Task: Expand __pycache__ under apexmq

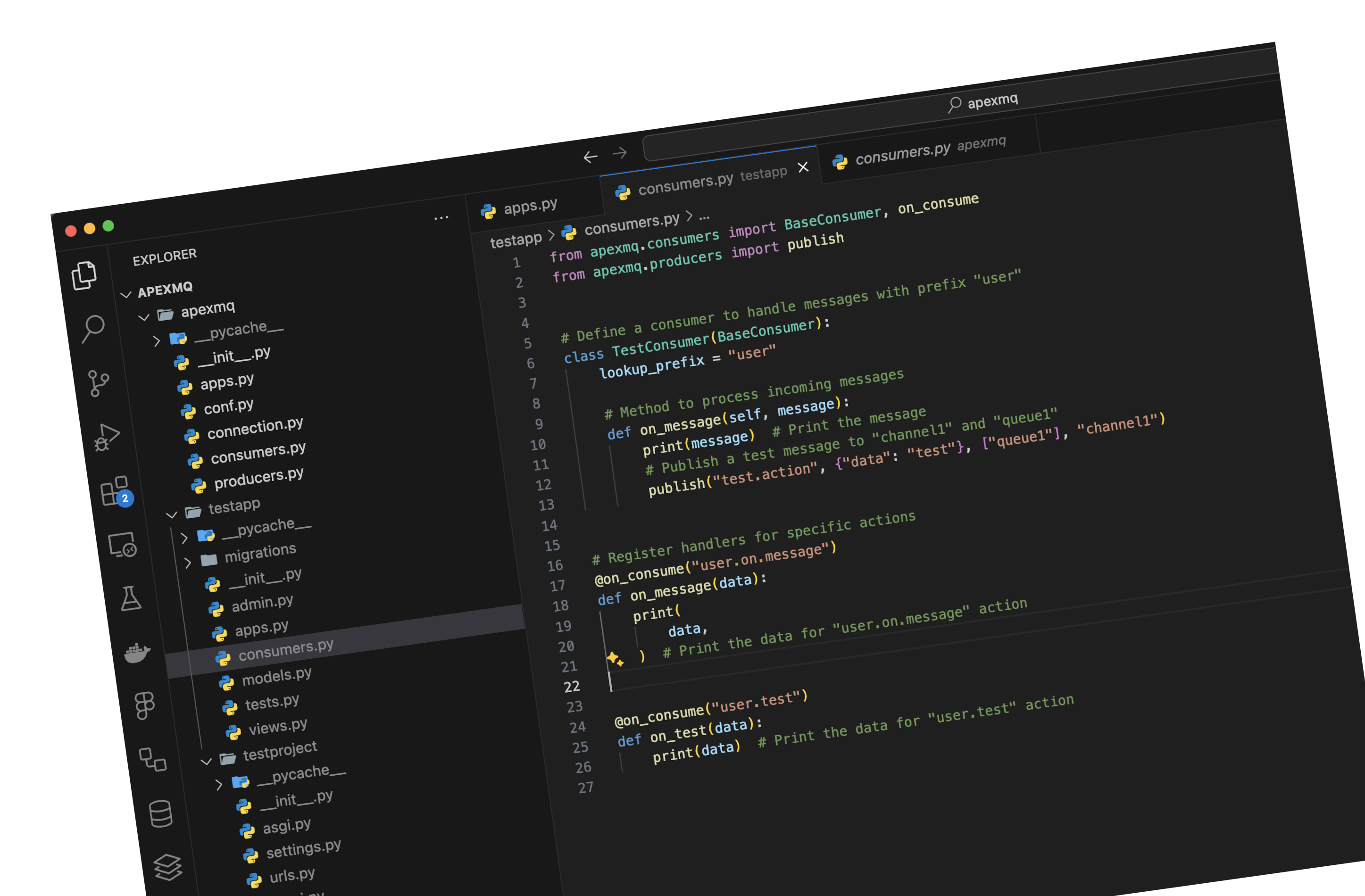Action: pos(156,341)
